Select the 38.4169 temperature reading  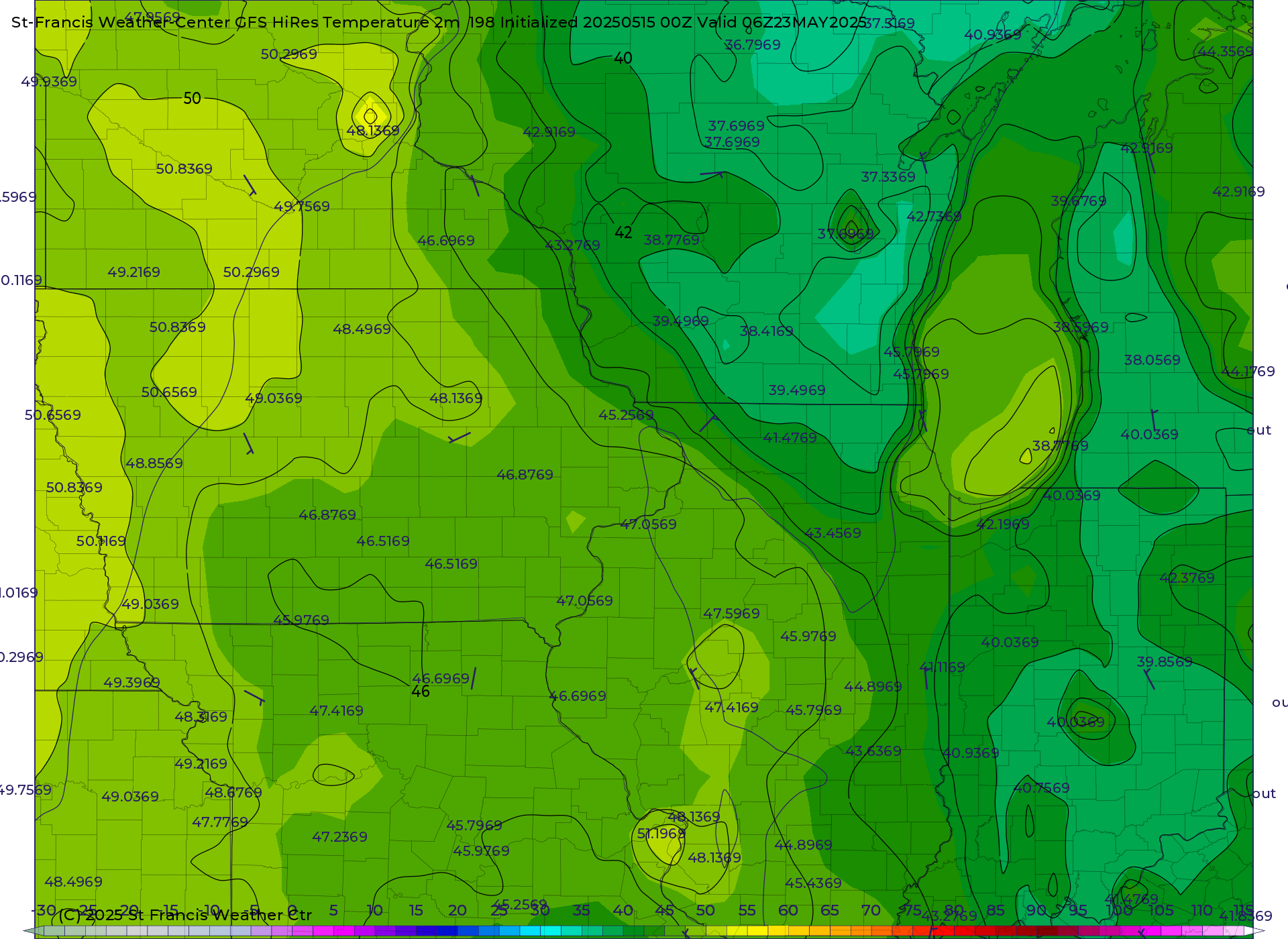(766, 331)
